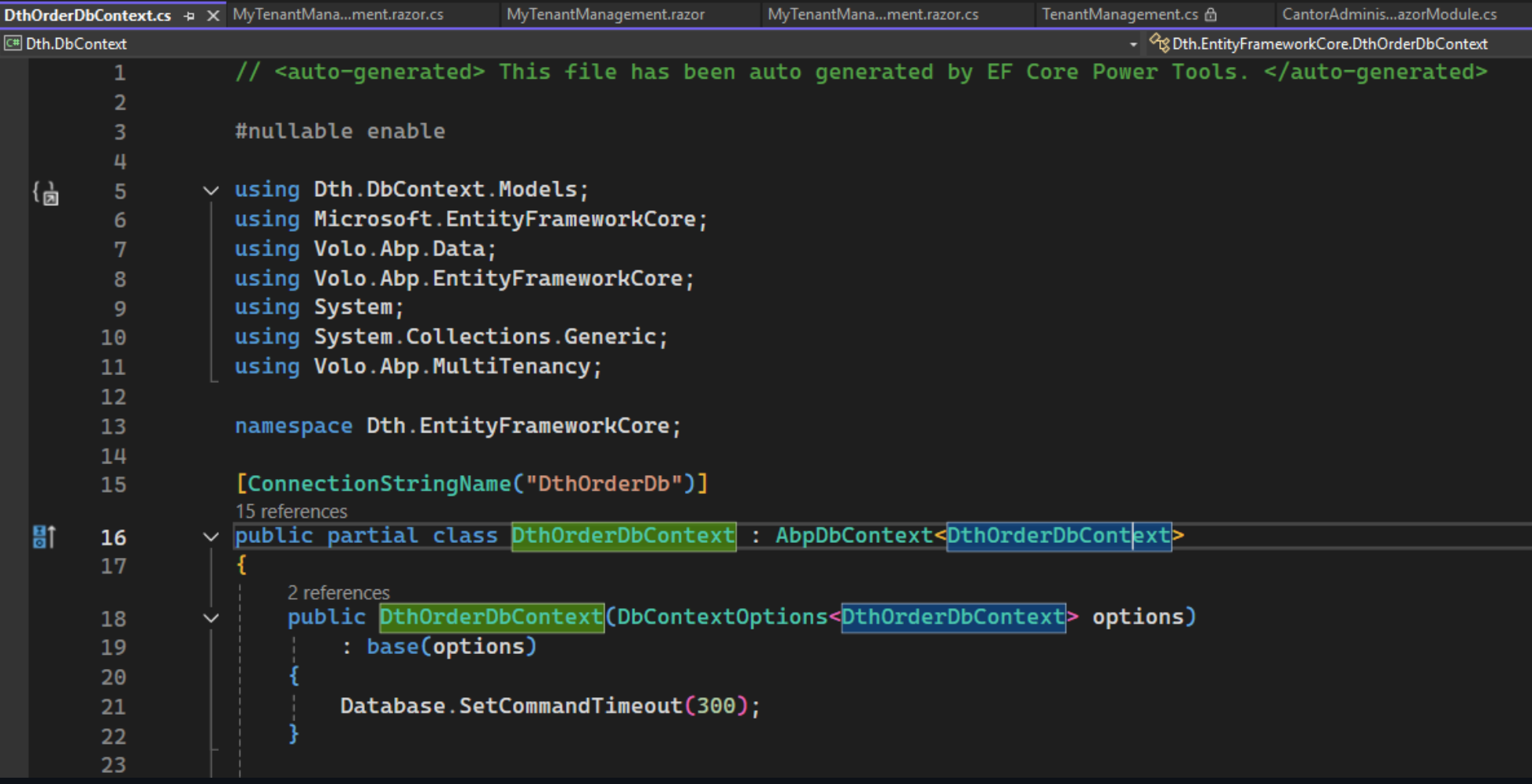Click the lock icon on TenantManagement.cs tab

1211,14
